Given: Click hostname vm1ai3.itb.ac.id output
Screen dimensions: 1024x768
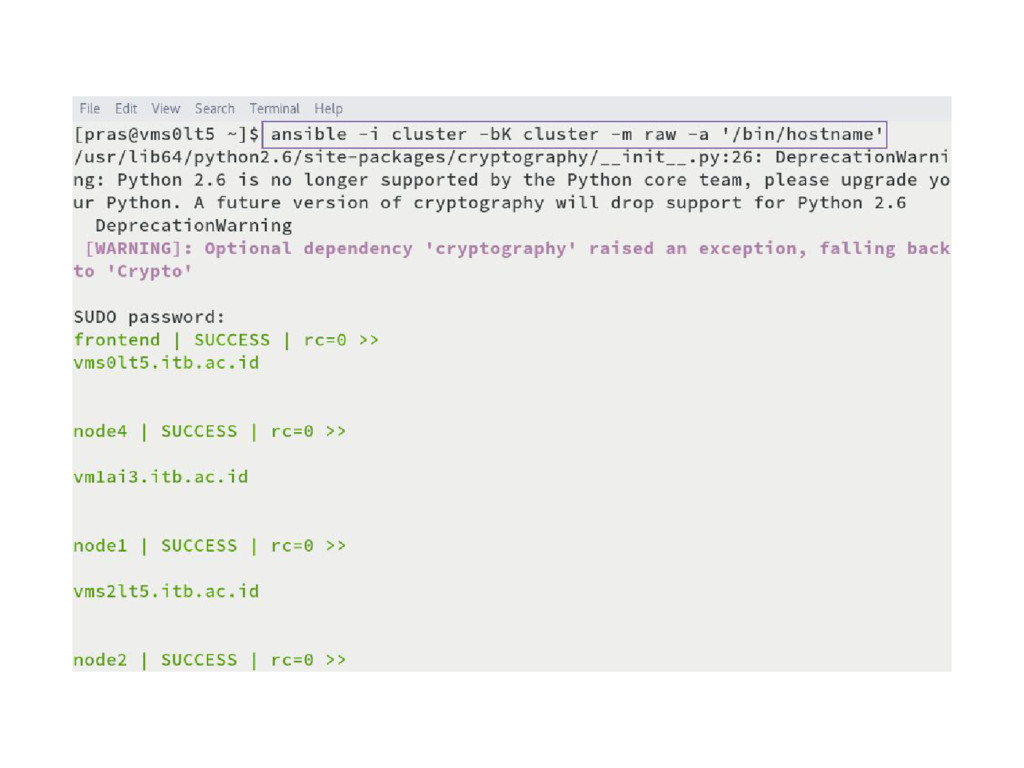Looking at the screenshot, I should tap(161, 477).
